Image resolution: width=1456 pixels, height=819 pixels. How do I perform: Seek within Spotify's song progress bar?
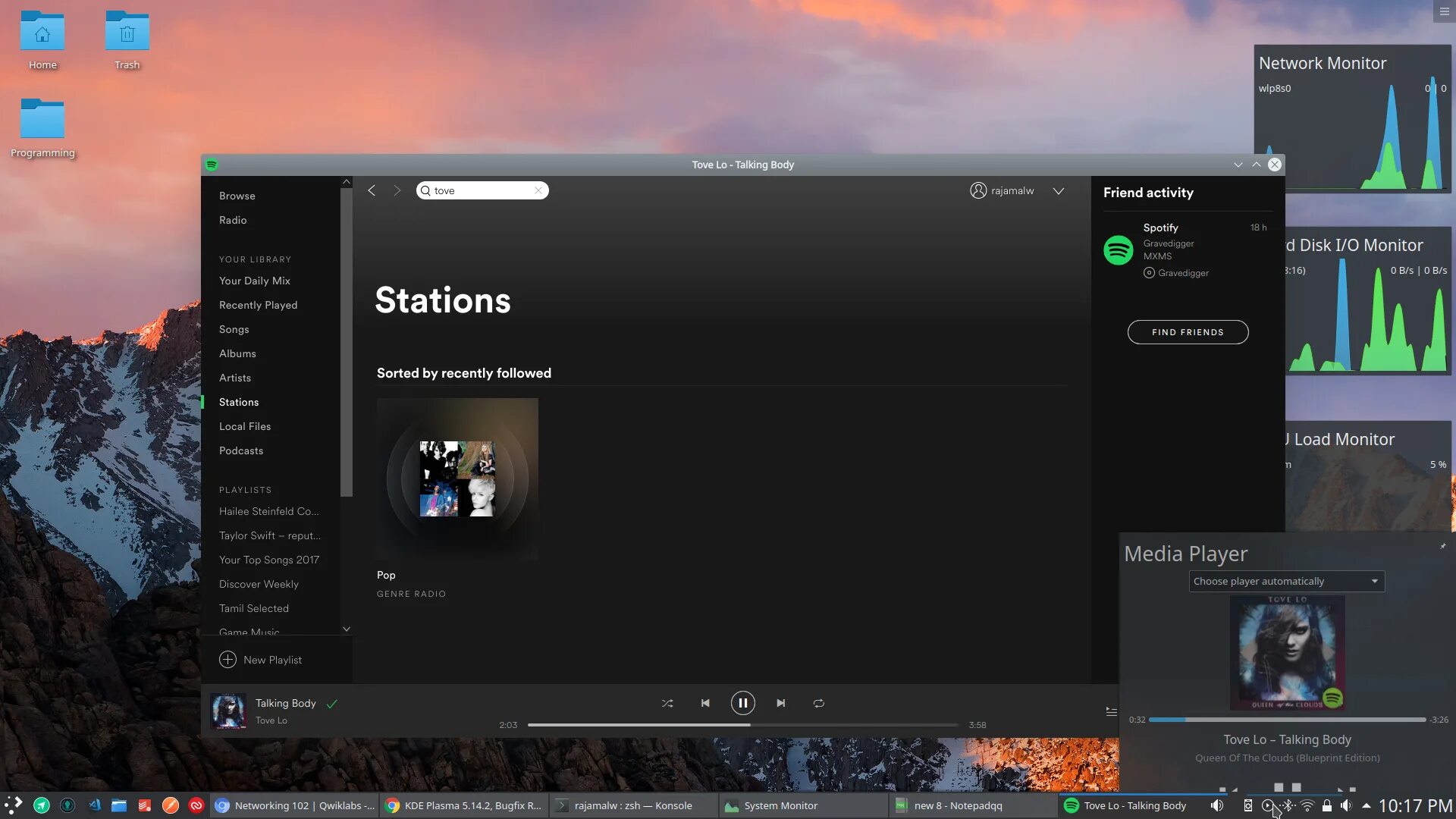(x=743, y=725)
